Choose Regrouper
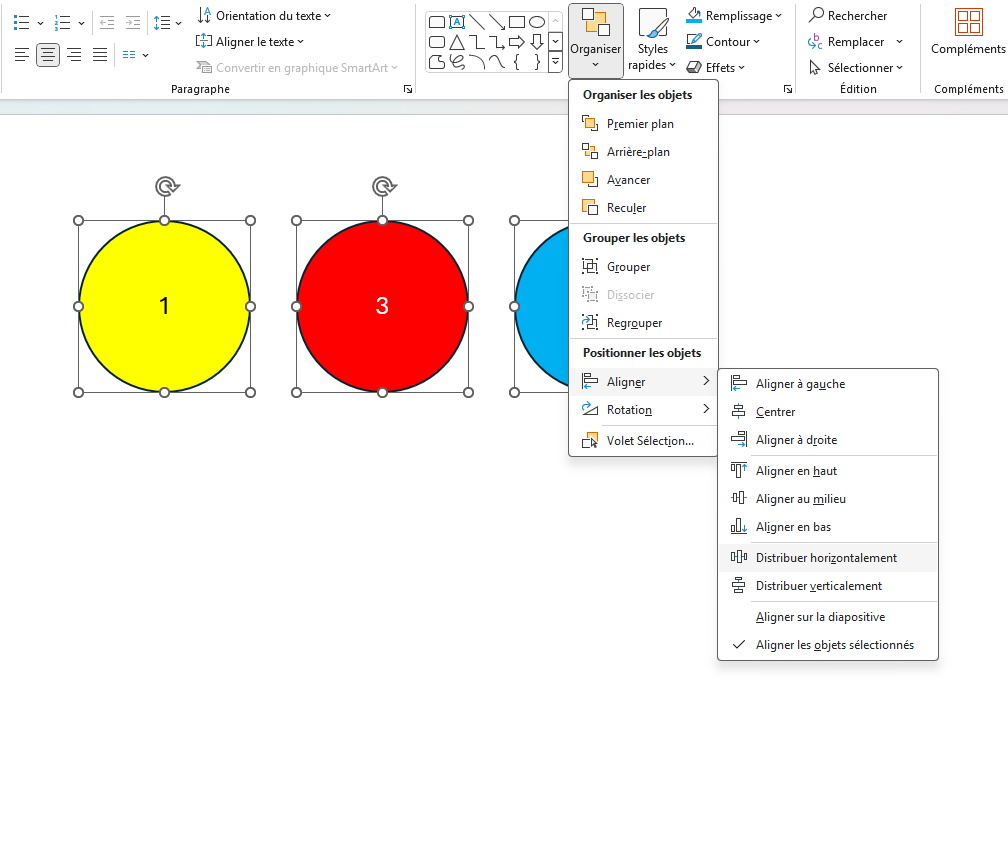 click(x=643, y=323)
